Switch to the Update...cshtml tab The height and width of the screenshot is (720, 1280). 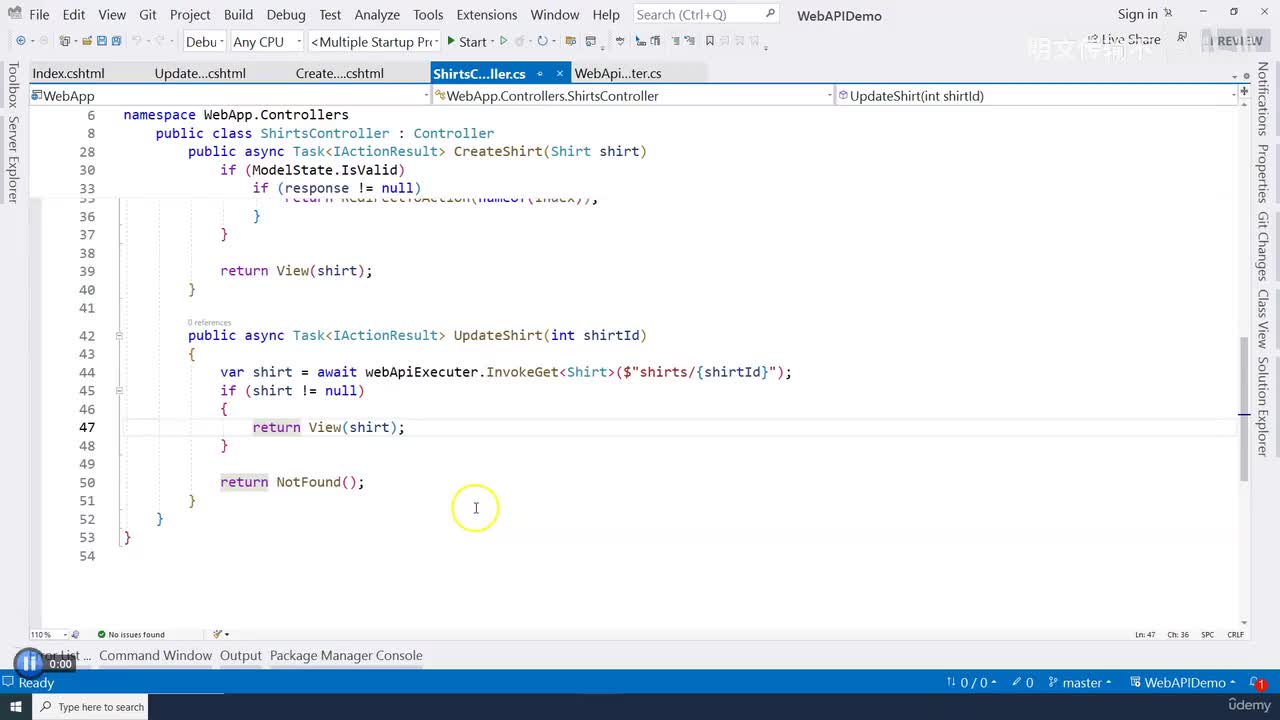200,73
